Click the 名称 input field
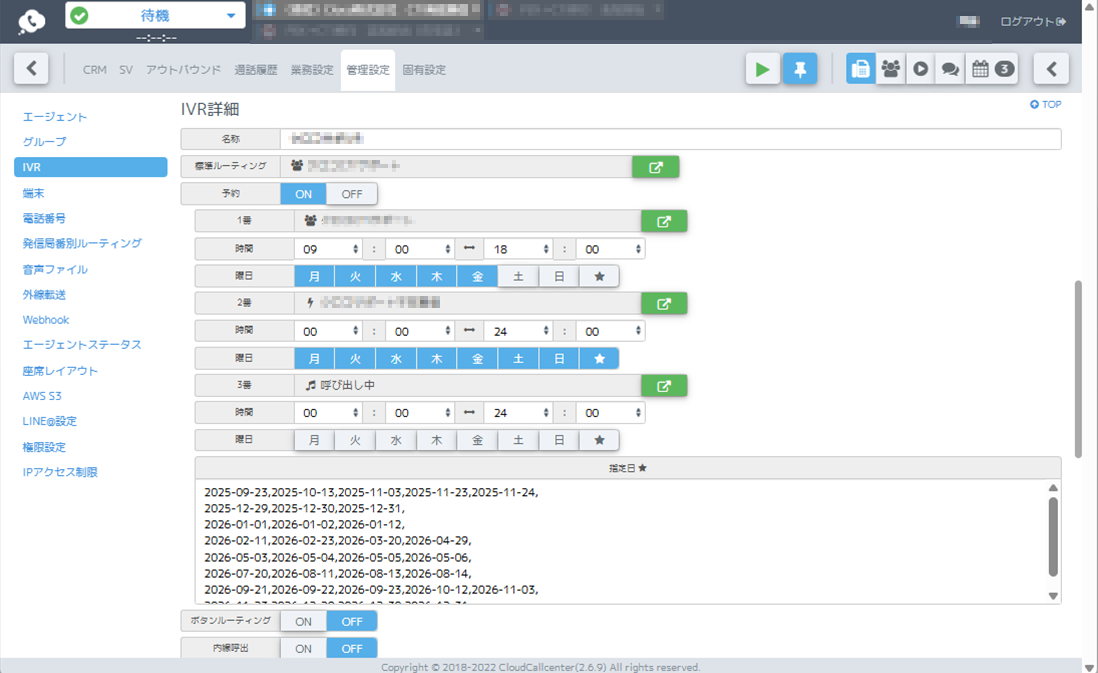 point(670,139)
